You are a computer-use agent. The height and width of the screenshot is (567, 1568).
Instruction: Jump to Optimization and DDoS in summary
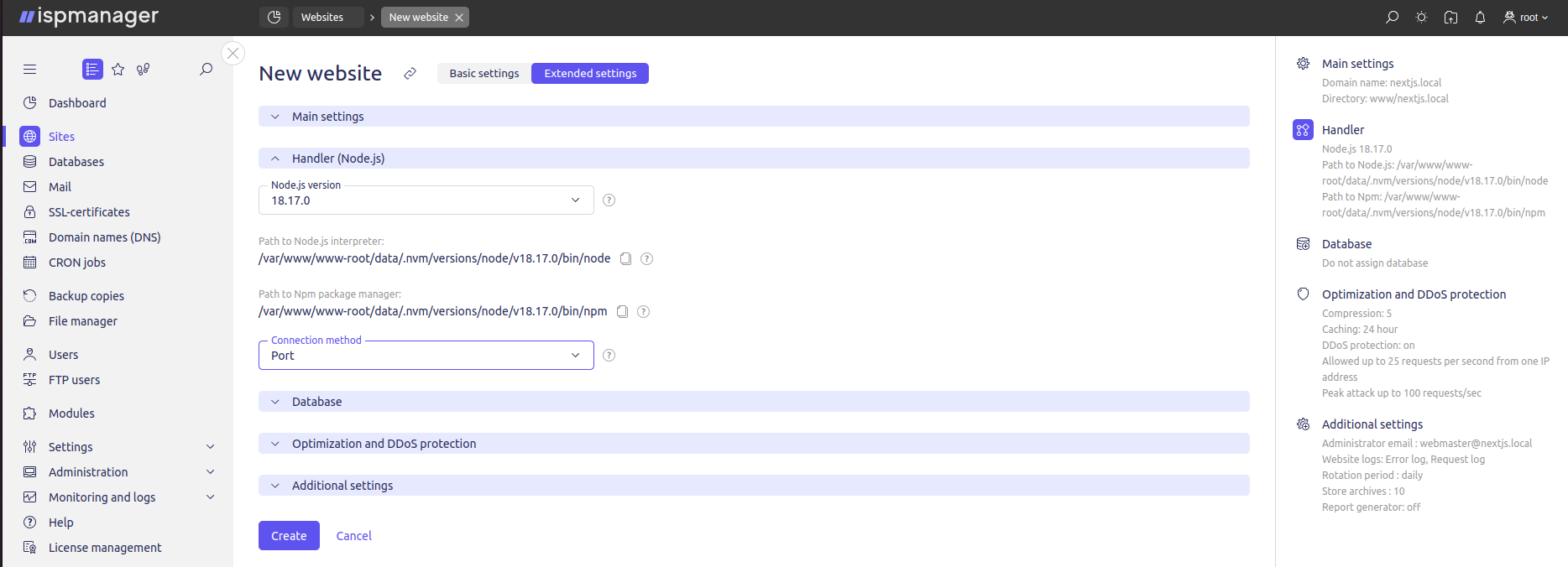click(x=1414, y=294)
